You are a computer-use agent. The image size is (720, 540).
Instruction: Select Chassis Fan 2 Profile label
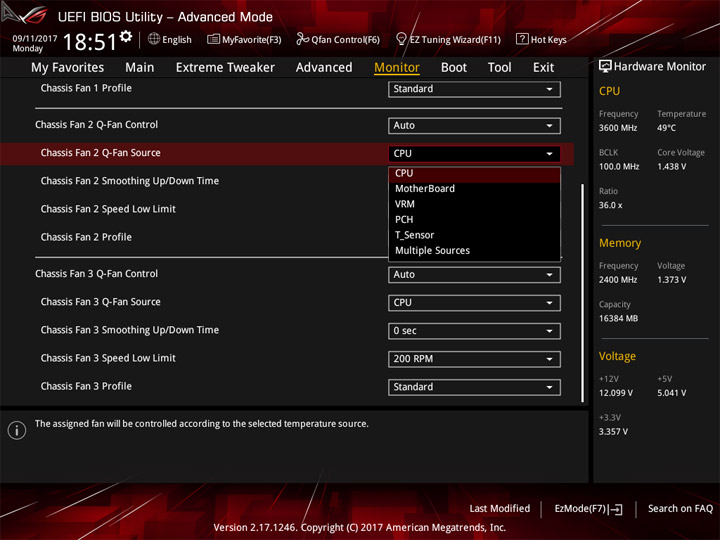click(x=86, y=237)
